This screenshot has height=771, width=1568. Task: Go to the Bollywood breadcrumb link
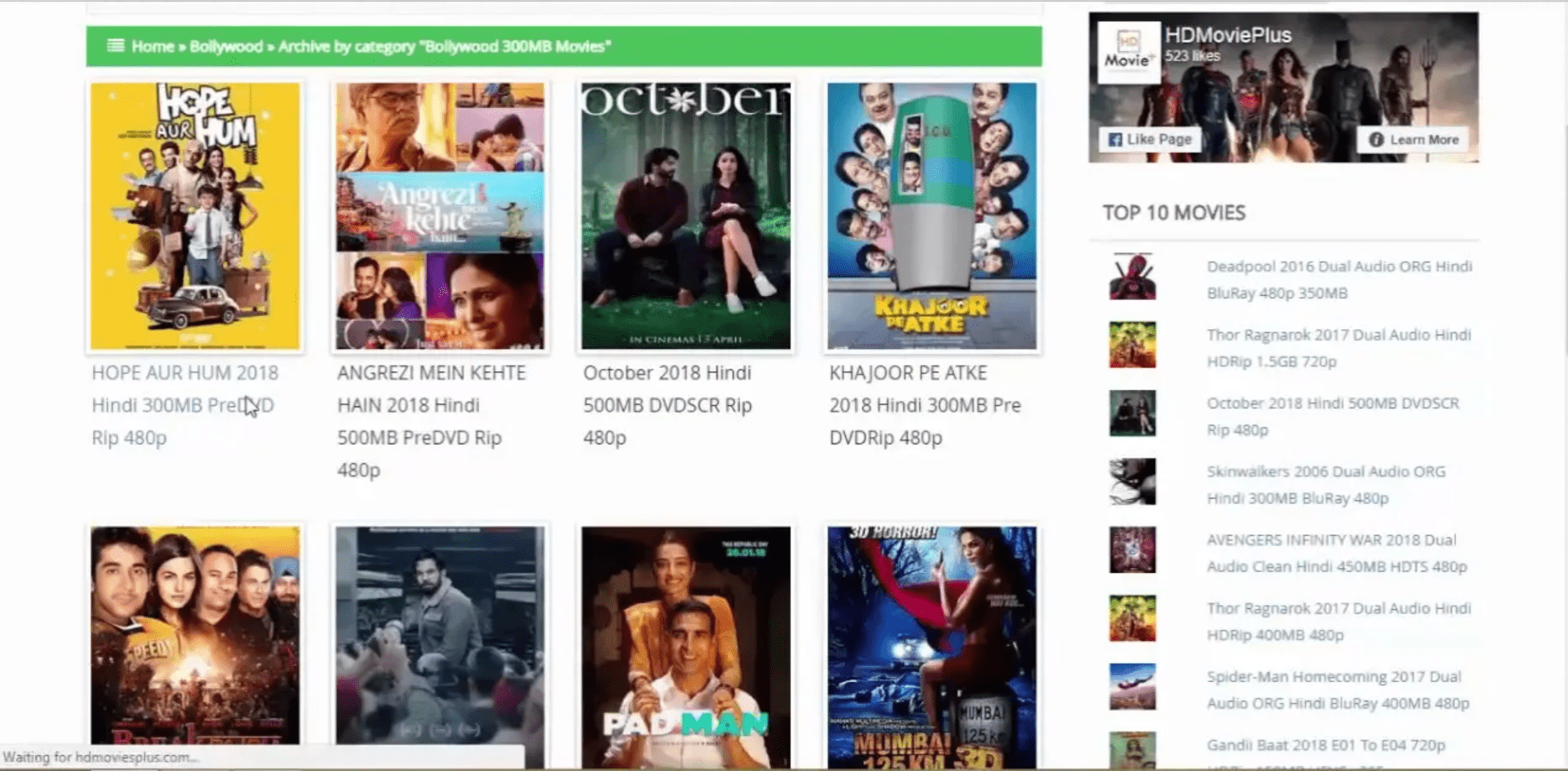tap(226, 46)
